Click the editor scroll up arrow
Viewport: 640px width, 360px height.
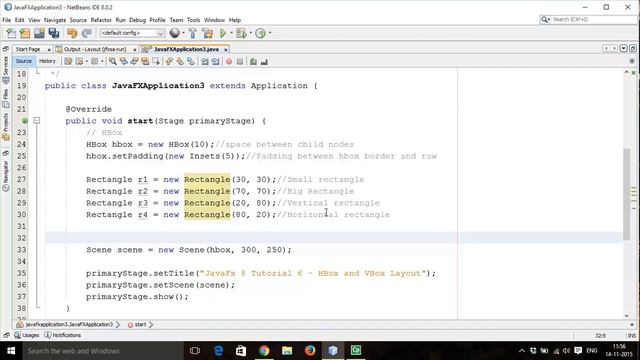[627, 72]
